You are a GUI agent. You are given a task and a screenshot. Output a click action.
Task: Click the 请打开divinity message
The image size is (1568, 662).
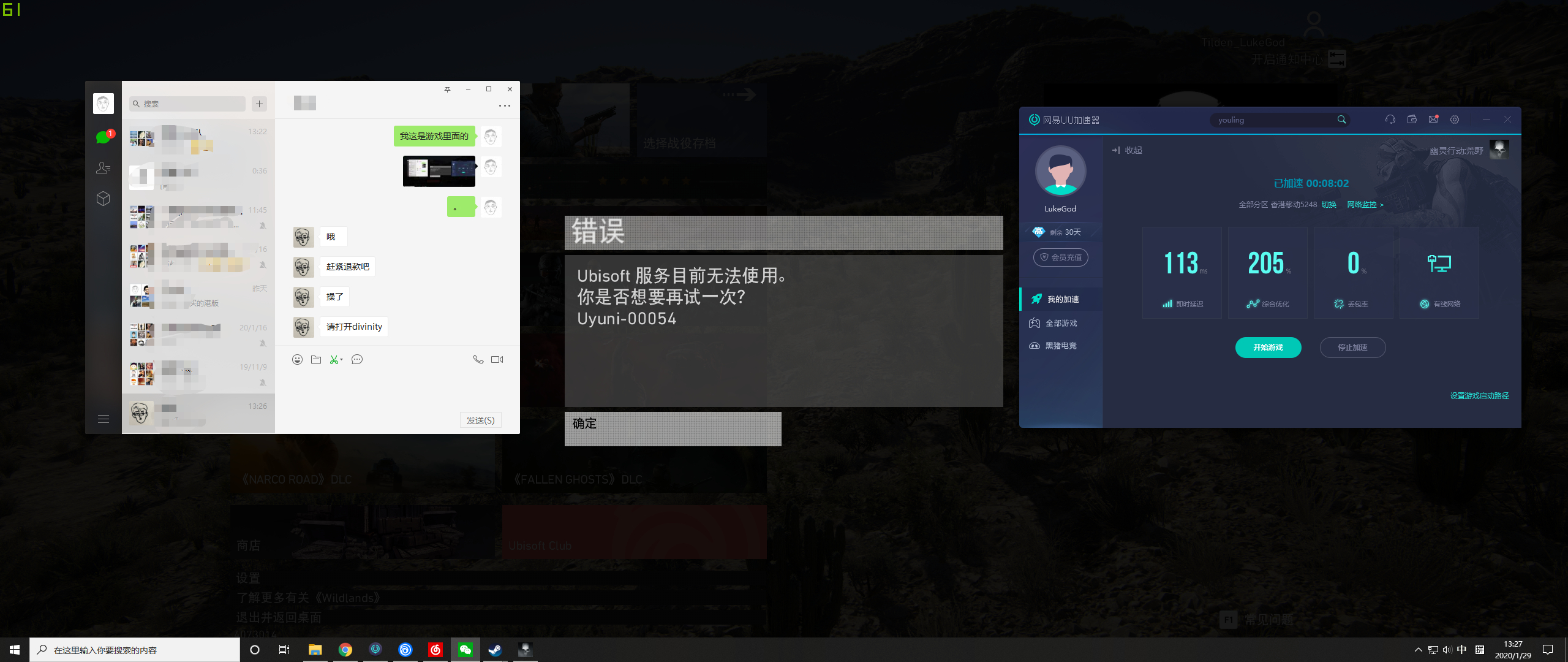coord(354,327)
